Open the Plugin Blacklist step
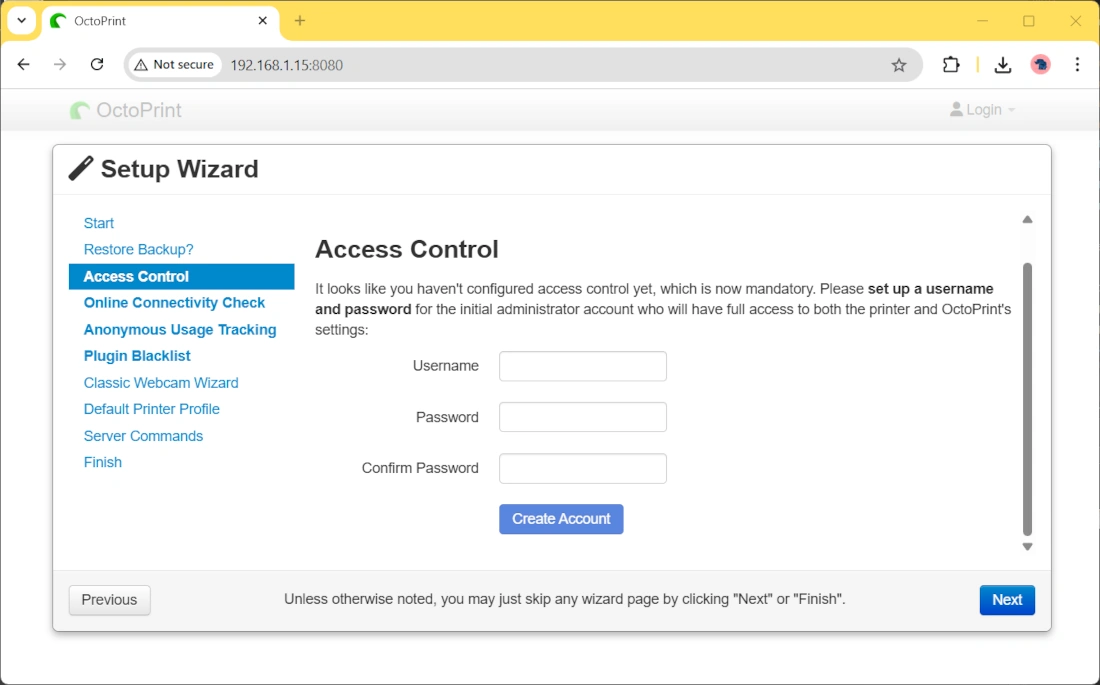The width and height of the screenshot is (1100, 685). pyautogui.click(x=137, y=356)
